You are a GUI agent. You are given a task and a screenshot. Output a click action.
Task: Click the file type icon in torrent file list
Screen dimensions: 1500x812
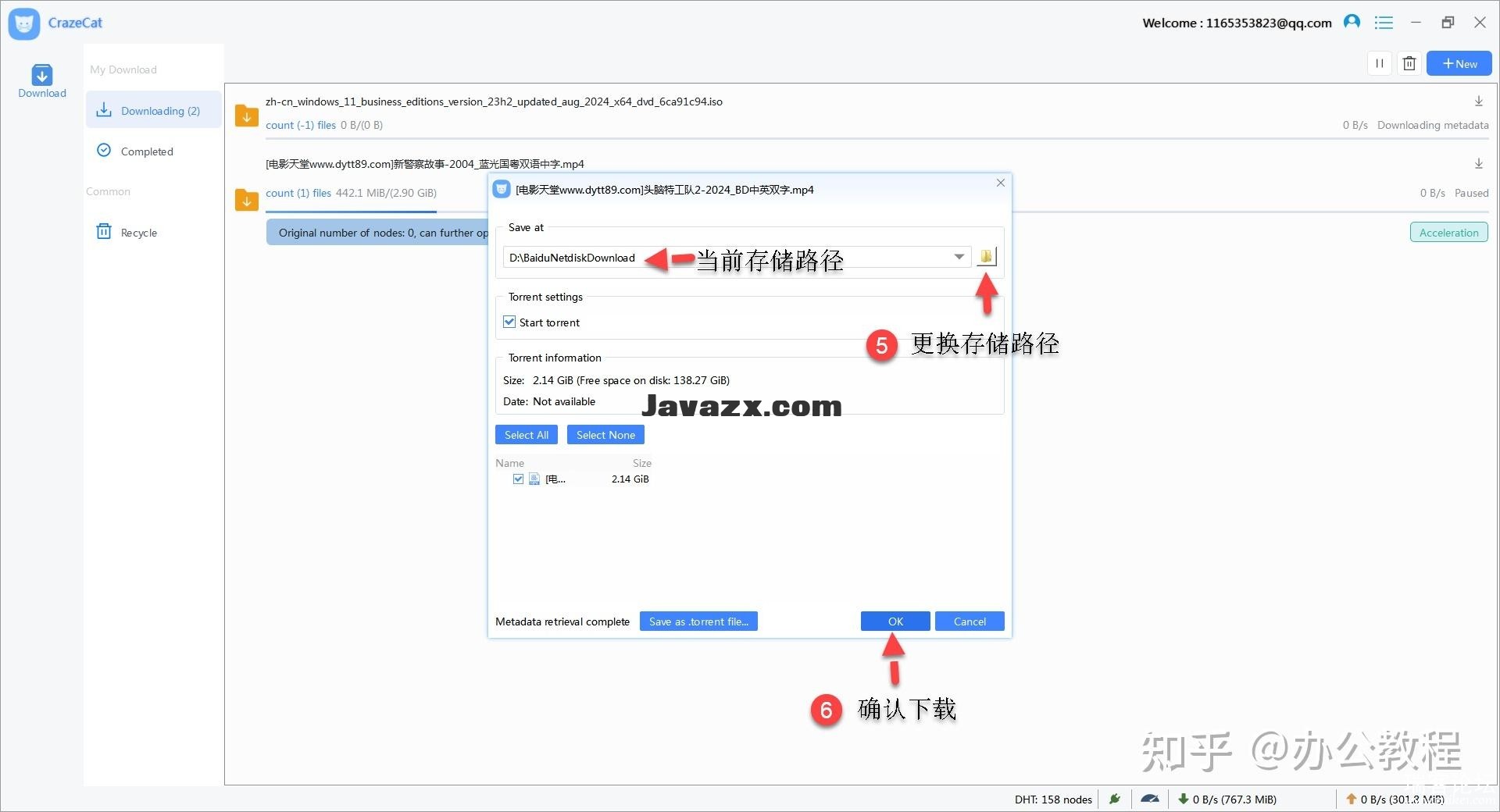pyautogui.click(x=534, y=479)
